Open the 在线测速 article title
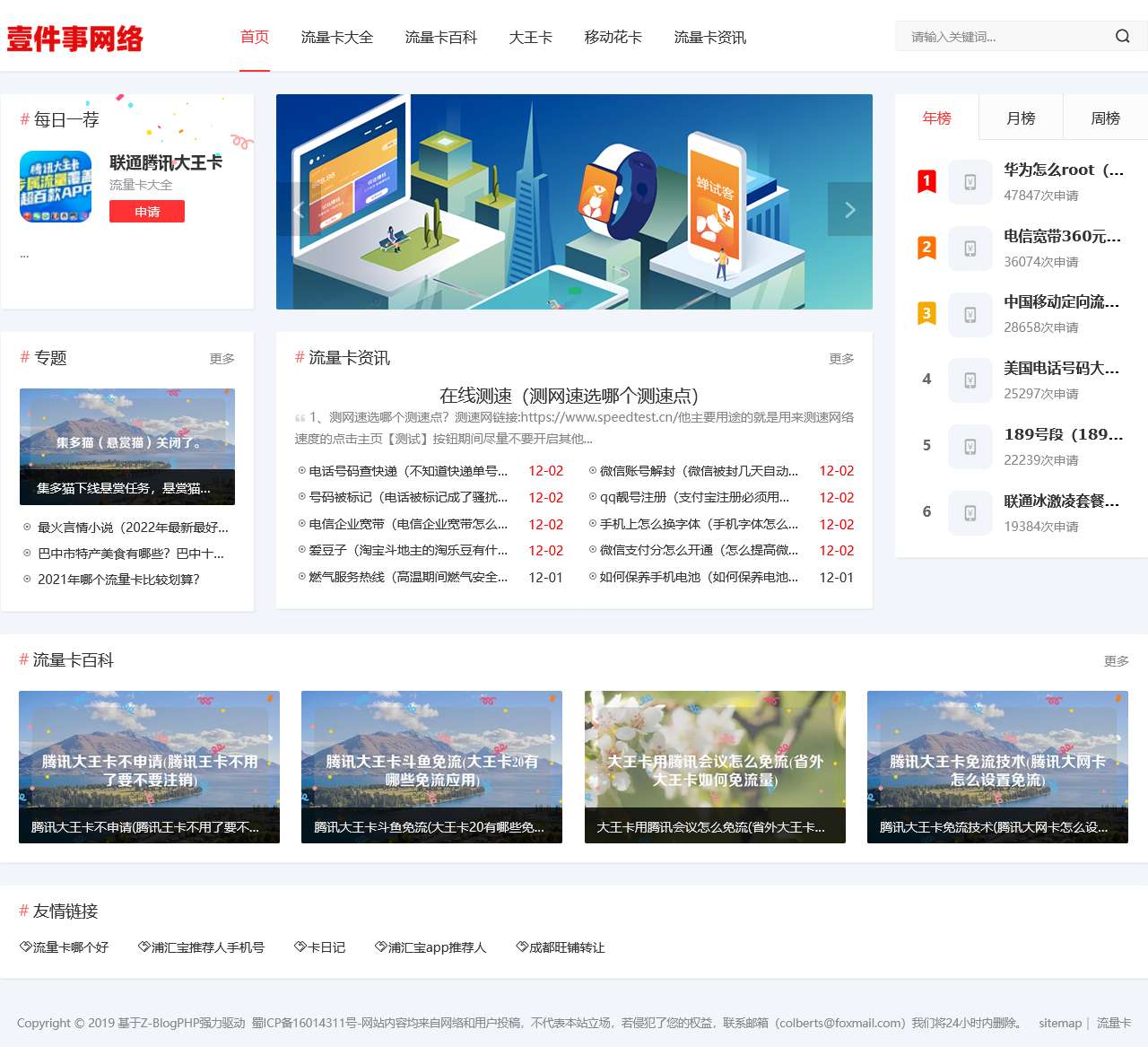The image size is (1148, 1047). [573, 395]
